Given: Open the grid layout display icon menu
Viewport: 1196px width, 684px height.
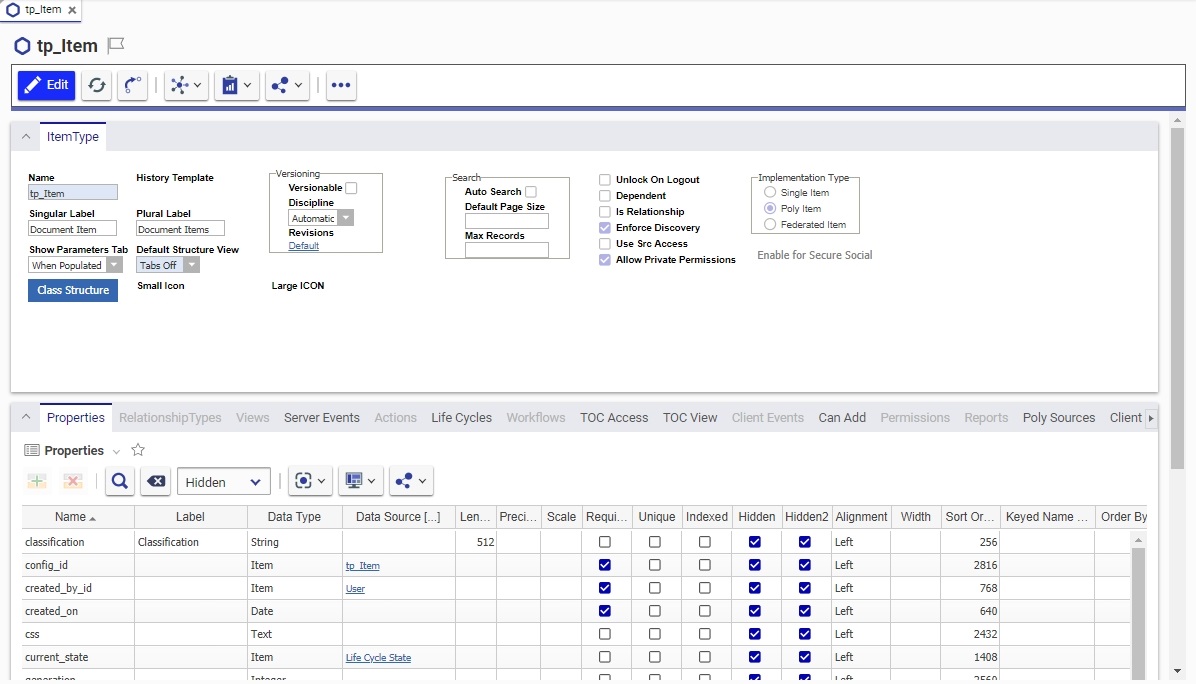Looking at the screenshot, I should [360, 480].
